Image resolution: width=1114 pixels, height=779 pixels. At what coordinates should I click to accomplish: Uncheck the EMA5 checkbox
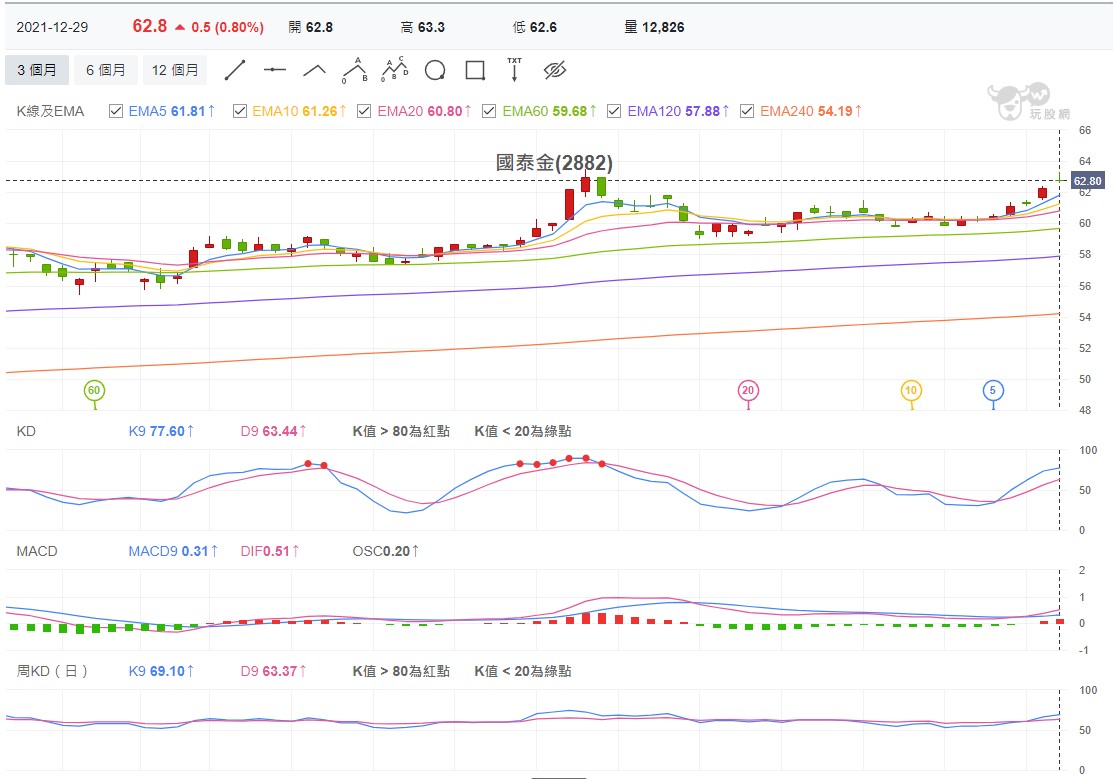click(116, 111)
